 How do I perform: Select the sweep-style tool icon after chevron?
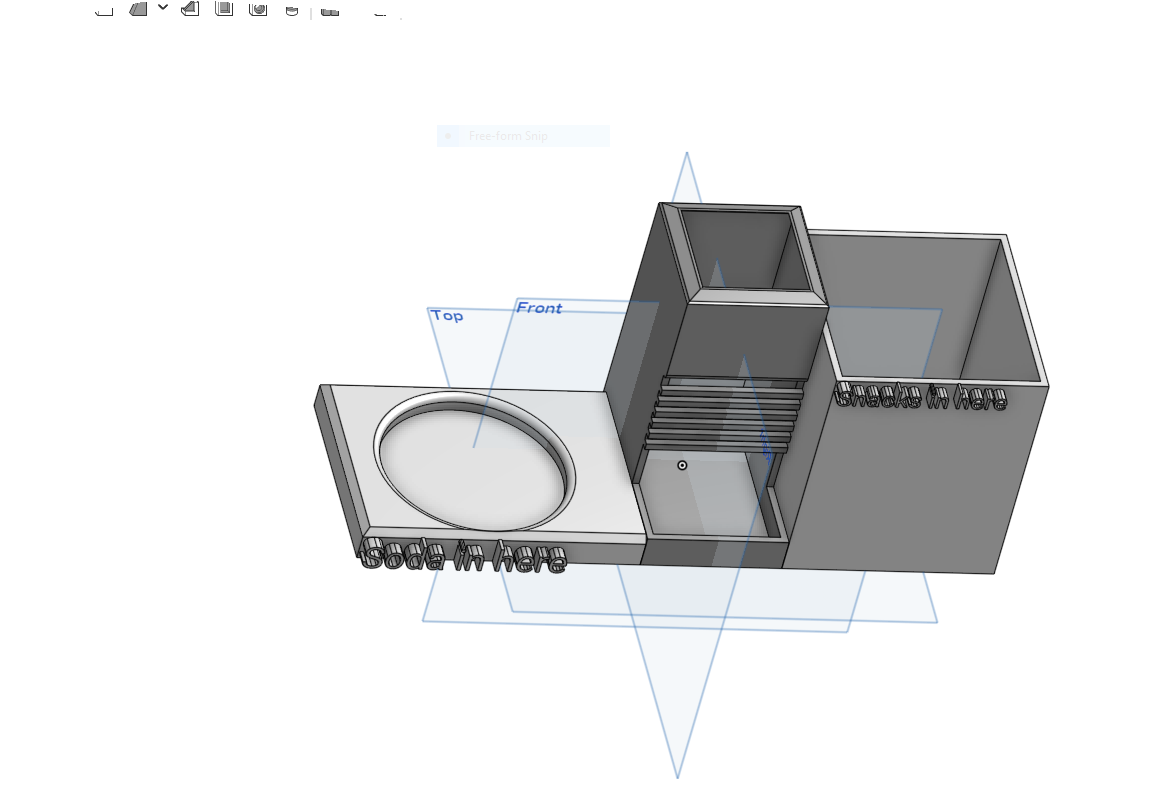click(191, 8)
